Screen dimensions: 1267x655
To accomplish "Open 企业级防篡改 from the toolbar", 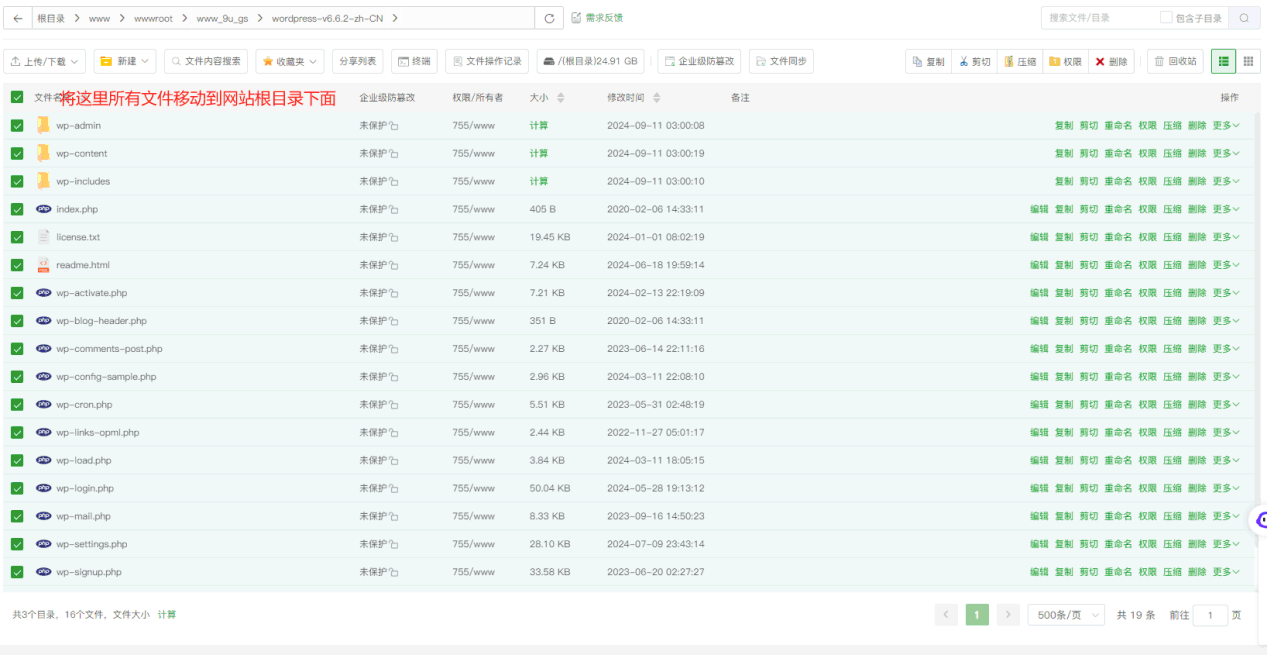I will 699,61.
